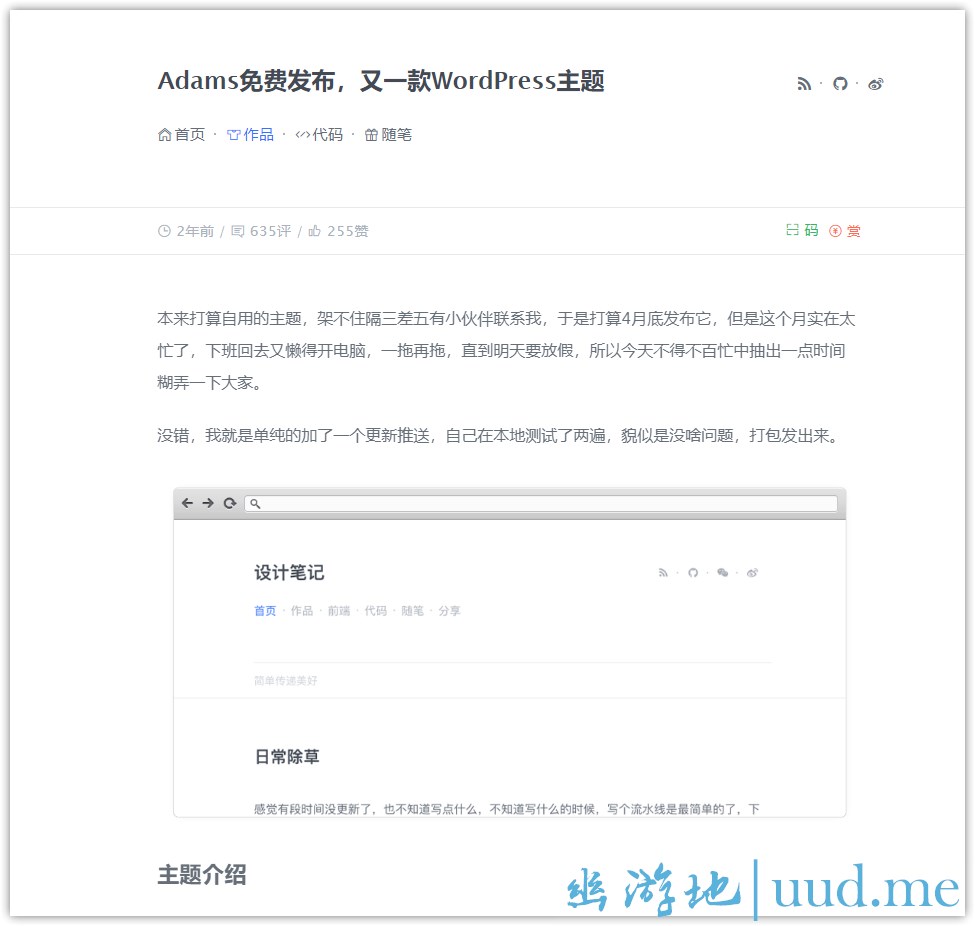Click back arrow in the preview browser image
Screen dimensions: 975x926
click(x=187, y=503)
